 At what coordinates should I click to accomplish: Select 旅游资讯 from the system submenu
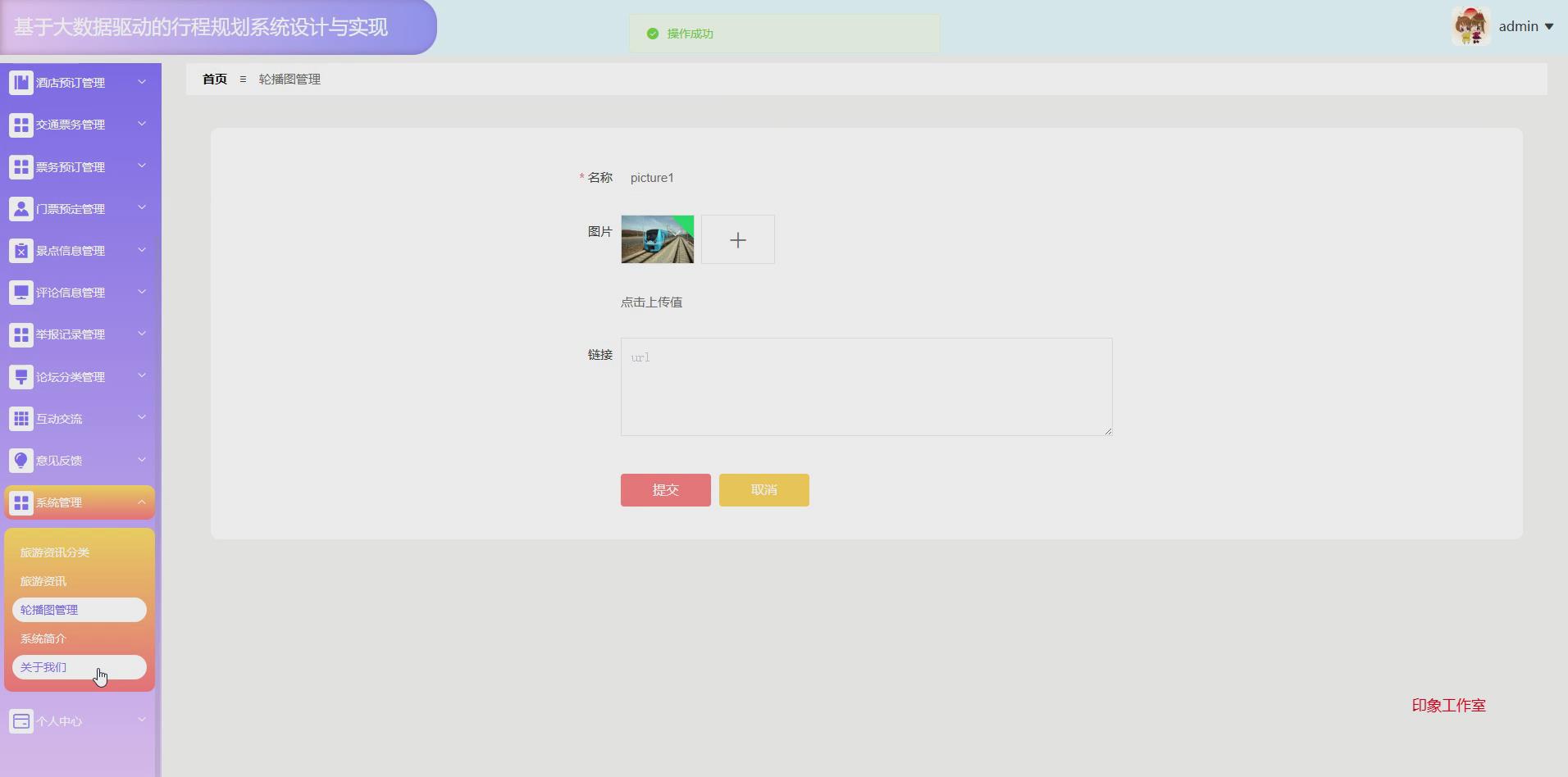(x=43, y=580)
